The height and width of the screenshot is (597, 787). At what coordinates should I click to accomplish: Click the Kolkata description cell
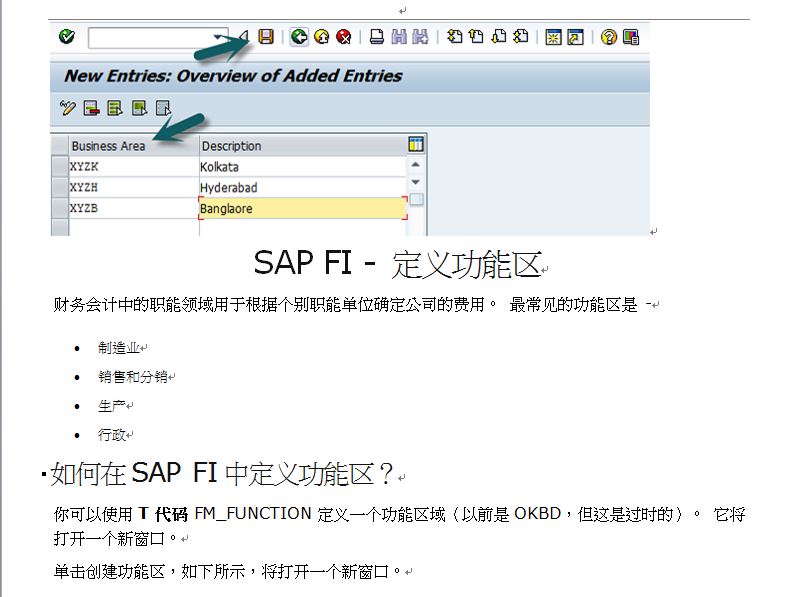(303, 167)
